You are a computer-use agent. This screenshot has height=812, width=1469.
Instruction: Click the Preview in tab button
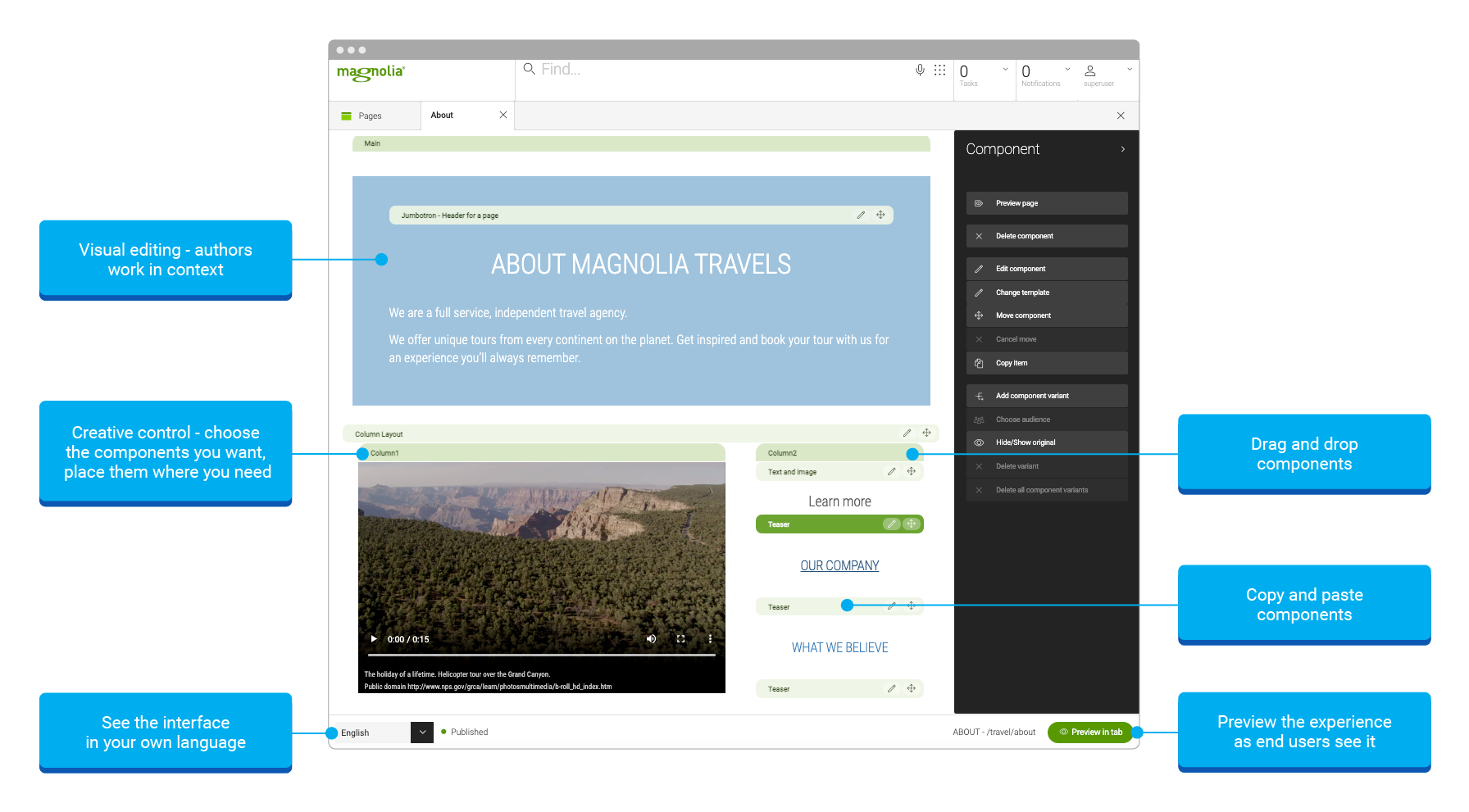tap(1089, 733)
